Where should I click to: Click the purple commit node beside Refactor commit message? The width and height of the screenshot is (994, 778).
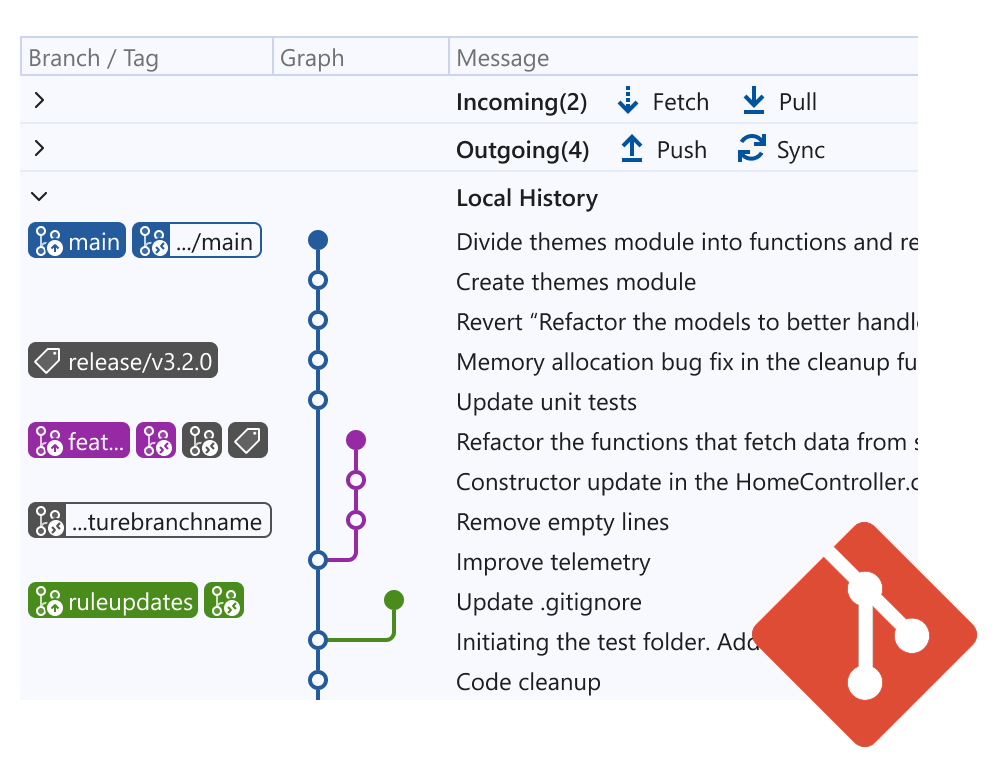tap(356, 440)
